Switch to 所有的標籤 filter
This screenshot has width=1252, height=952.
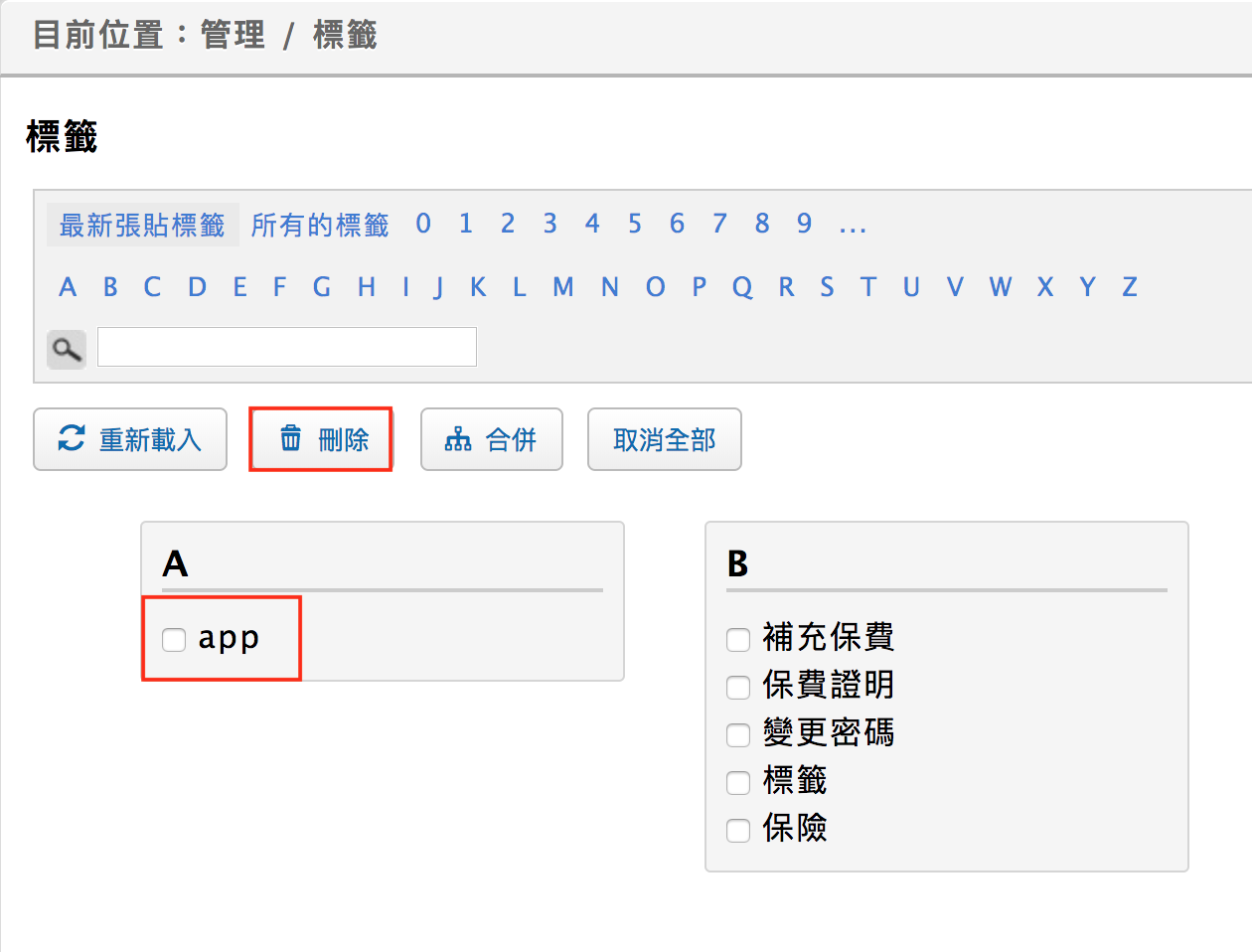320,226
